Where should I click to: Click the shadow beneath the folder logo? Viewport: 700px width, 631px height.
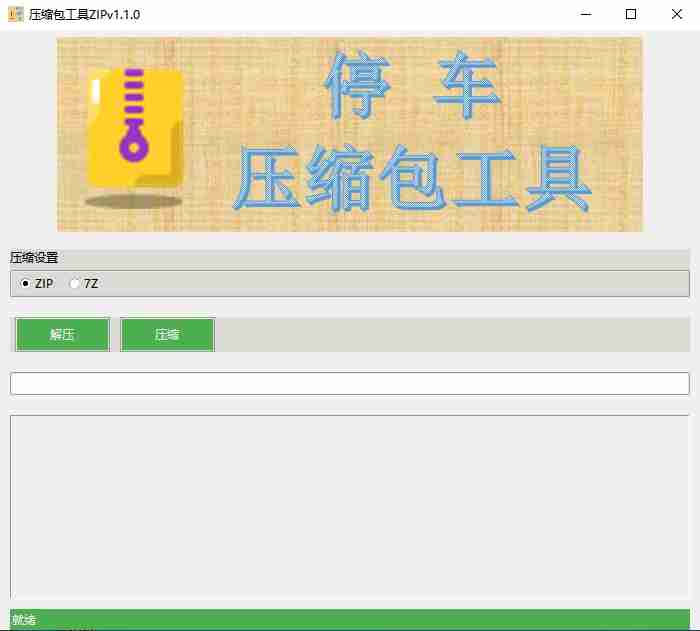[x=133, y=202]
